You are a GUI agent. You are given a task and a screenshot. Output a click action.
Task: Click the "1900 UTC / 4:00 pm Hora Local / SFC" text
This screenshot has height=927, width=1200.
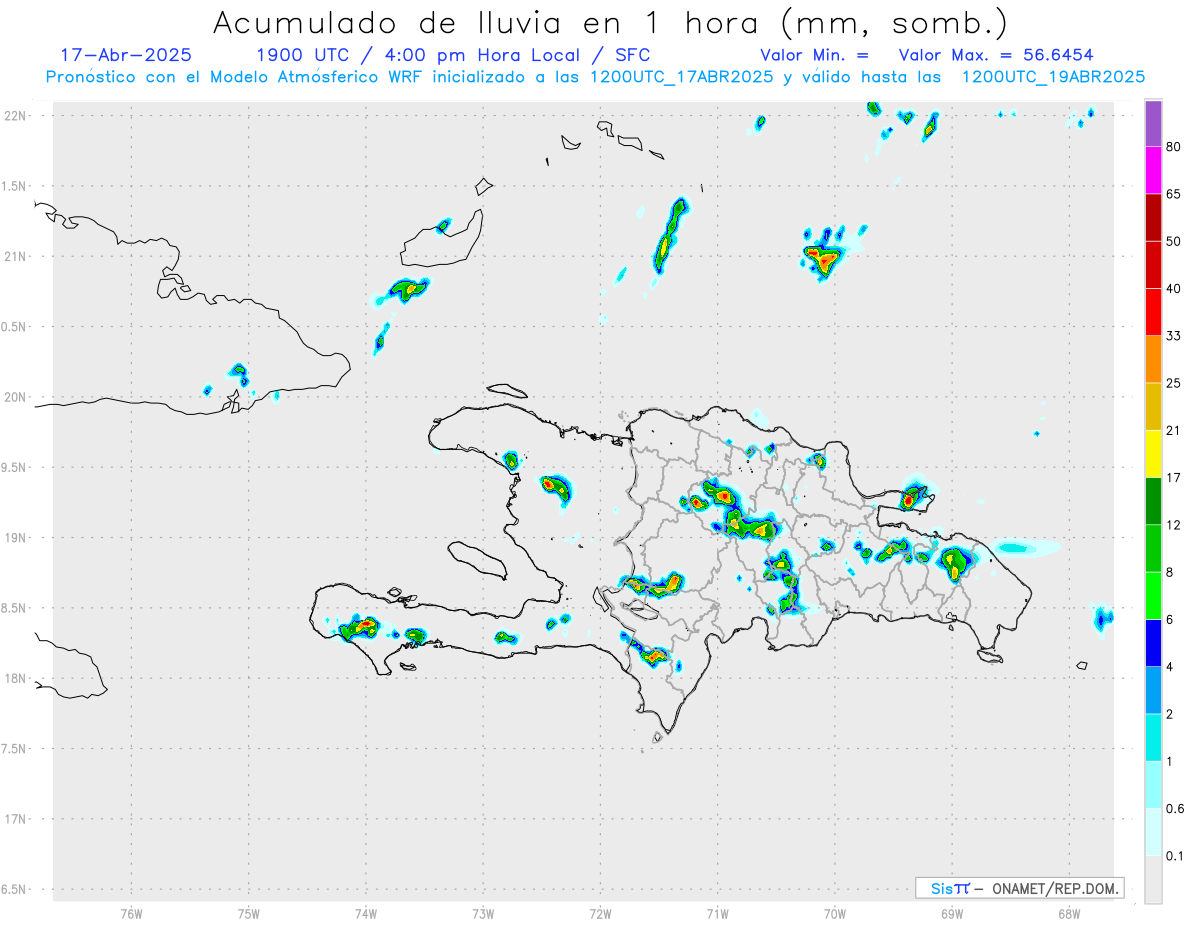pyautogui.click(x=453, y=55)
